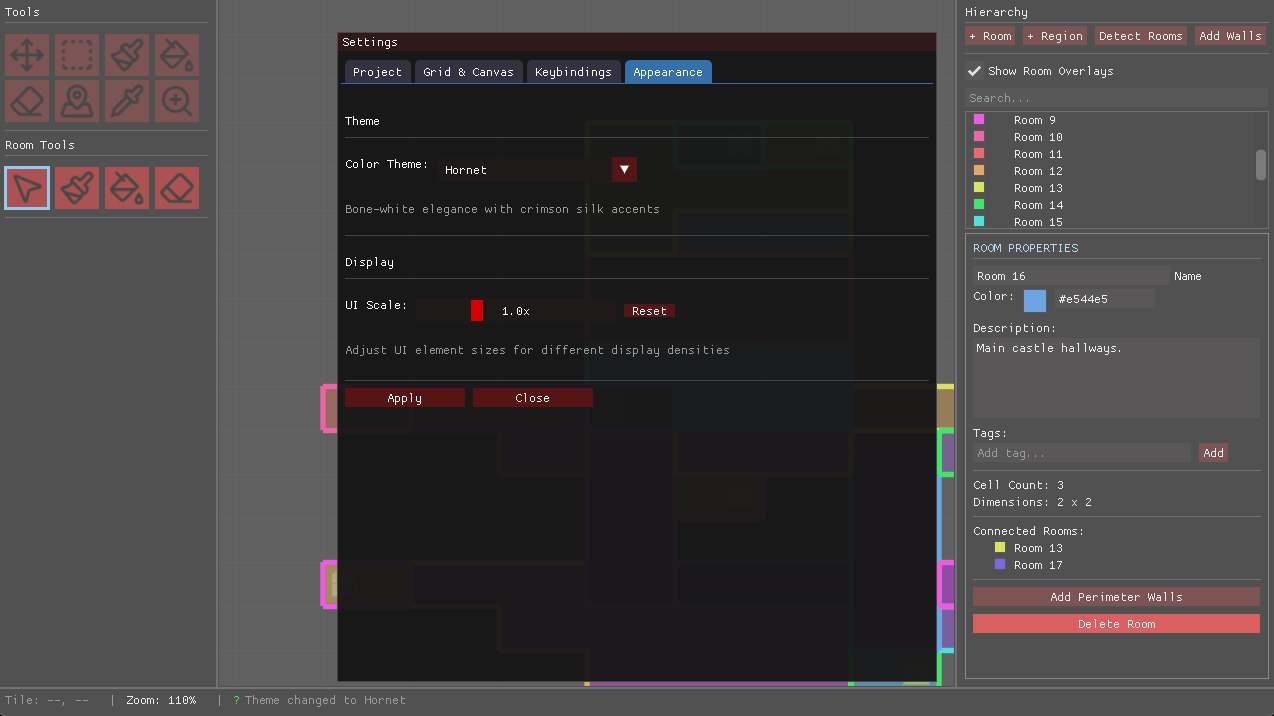Open the Color Theme dropdown arrow
Image resolution: width=1274 pixels, height=716 pixels.
pos(624,169)
